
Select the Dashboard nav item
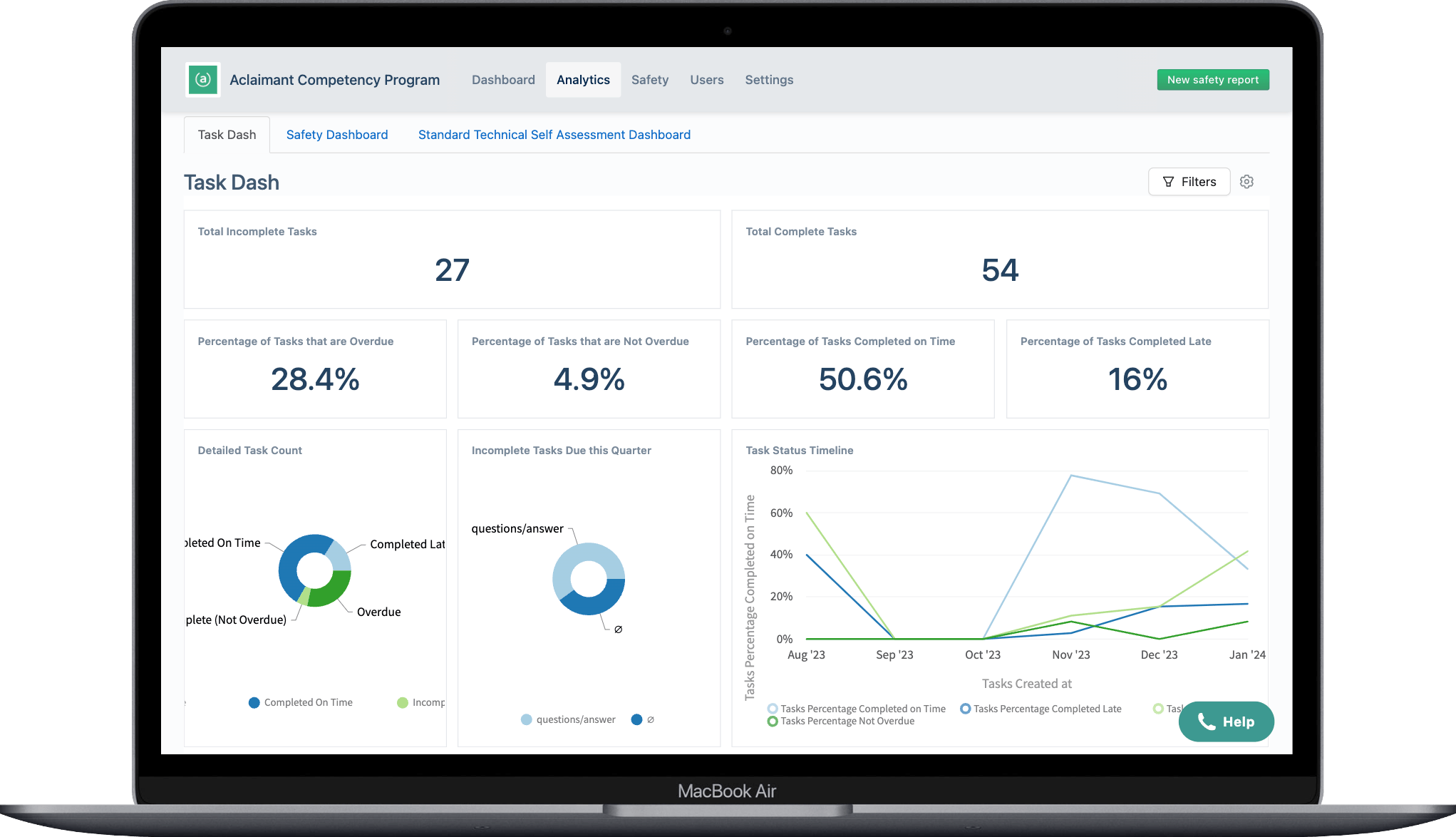[x=503, y=80]
